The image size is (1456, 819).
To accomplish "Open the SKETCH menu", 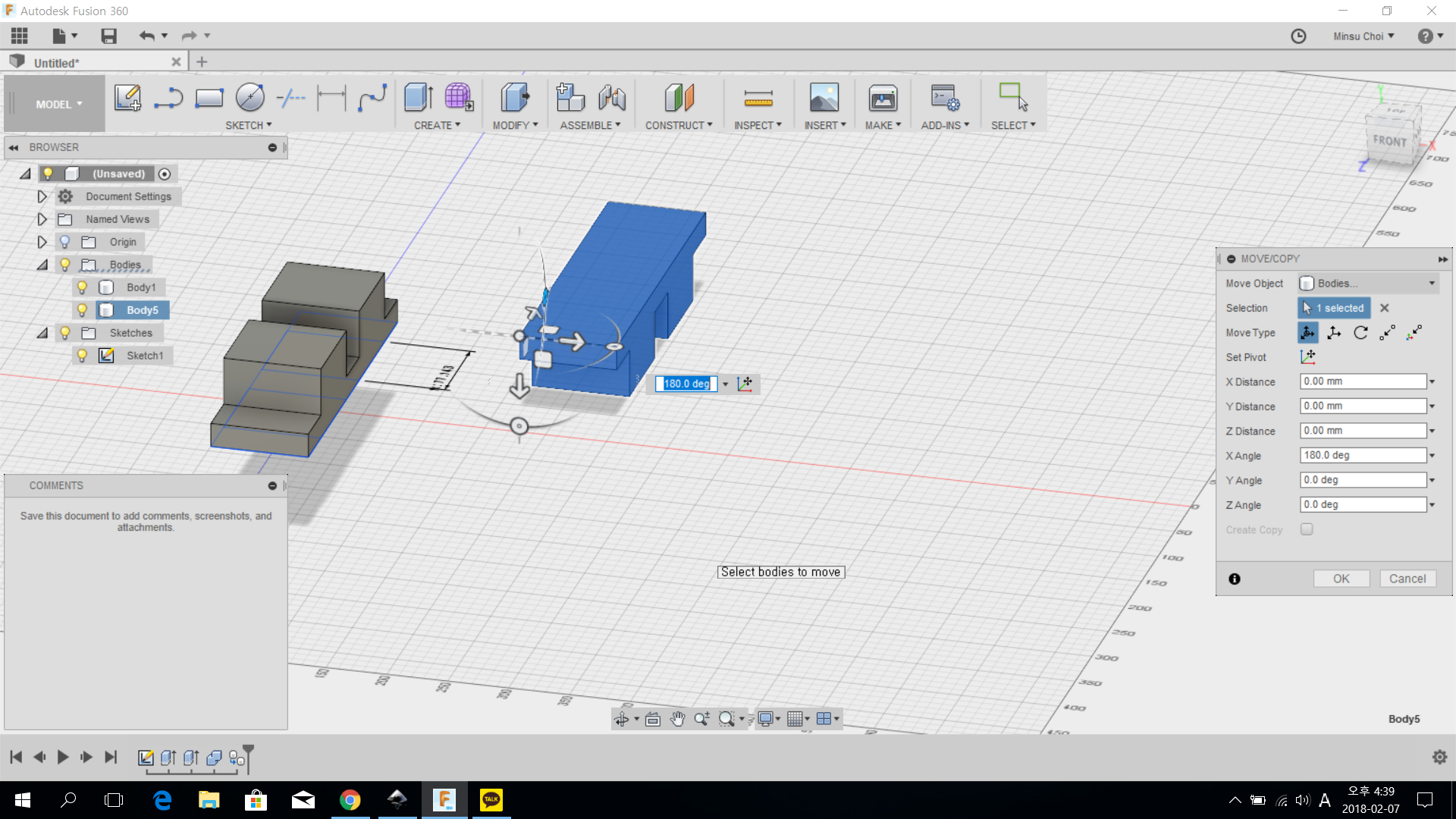I will click(248, 125).
